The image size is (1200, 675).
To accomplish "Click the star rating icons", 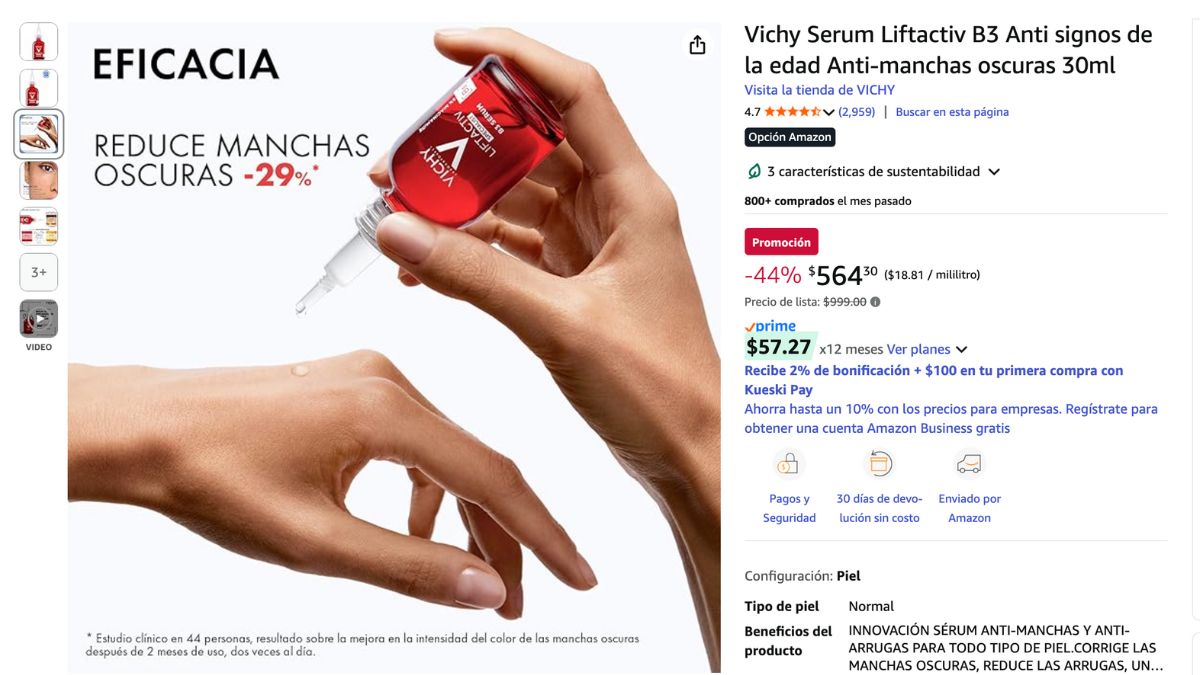I will click(792, 112).
